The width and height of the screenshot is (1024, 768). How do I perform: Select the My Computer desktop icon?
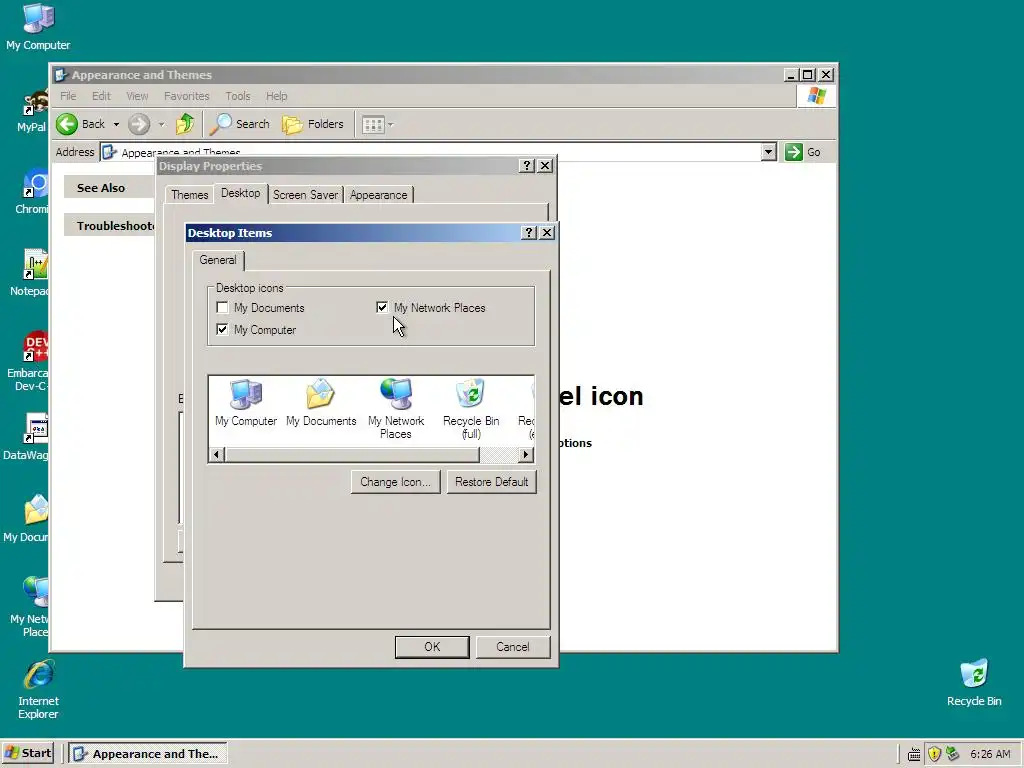click(x=38, y=27)
